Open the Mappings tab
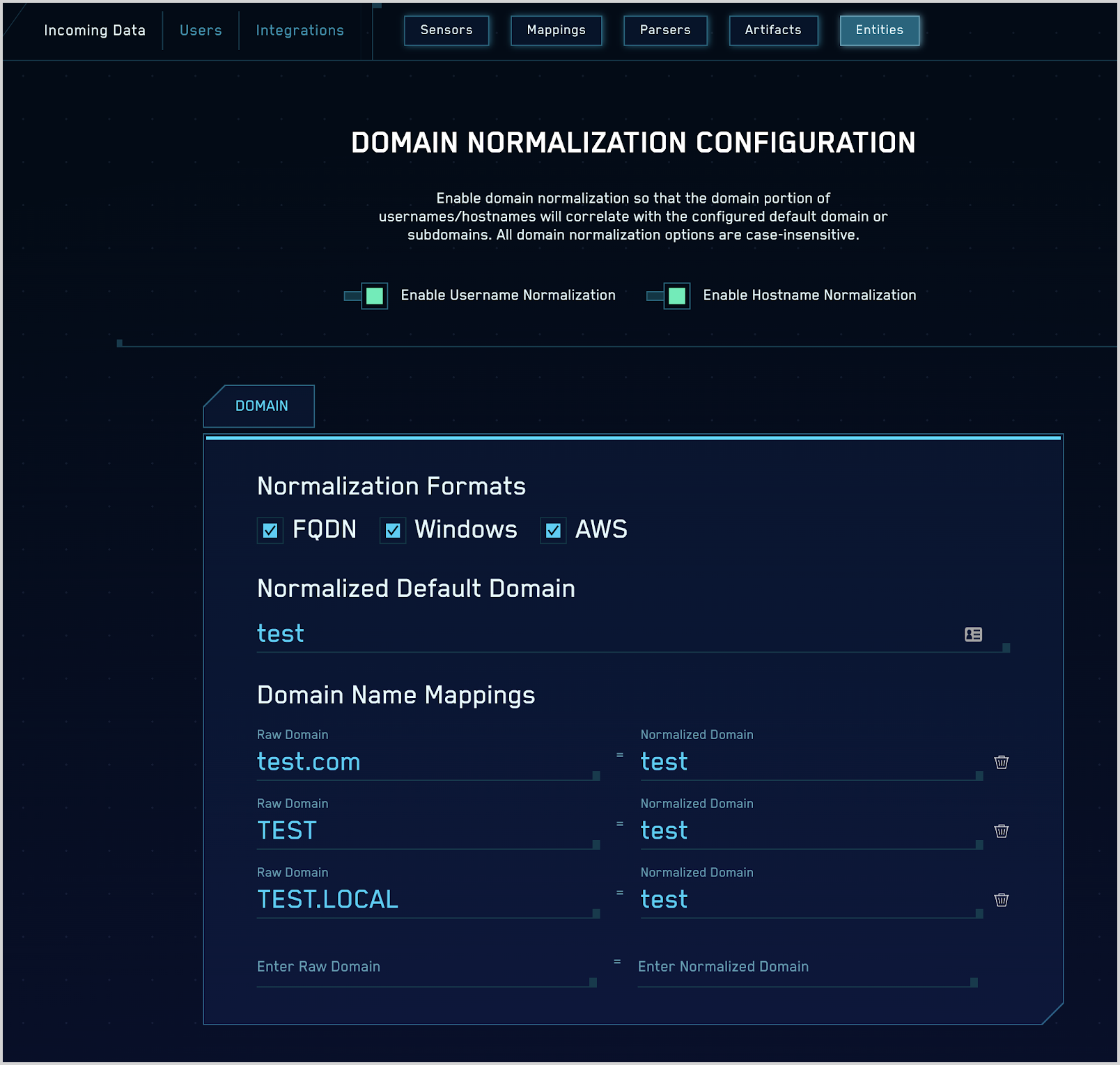 tap(556, 30)
